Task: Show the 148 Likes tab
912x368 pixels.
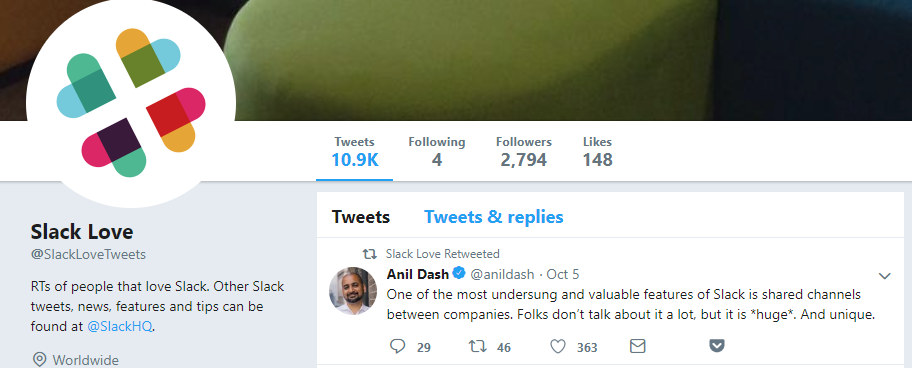Action: [x=597, y=152]
